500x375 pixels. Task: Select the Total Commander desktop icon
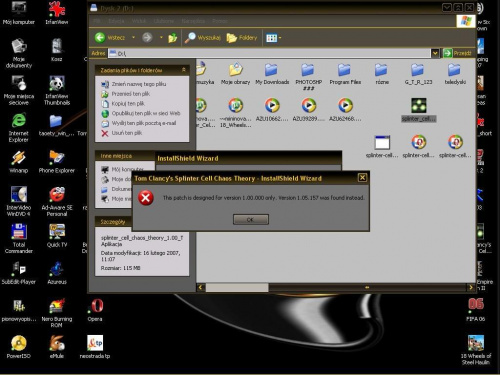[19, 239]
